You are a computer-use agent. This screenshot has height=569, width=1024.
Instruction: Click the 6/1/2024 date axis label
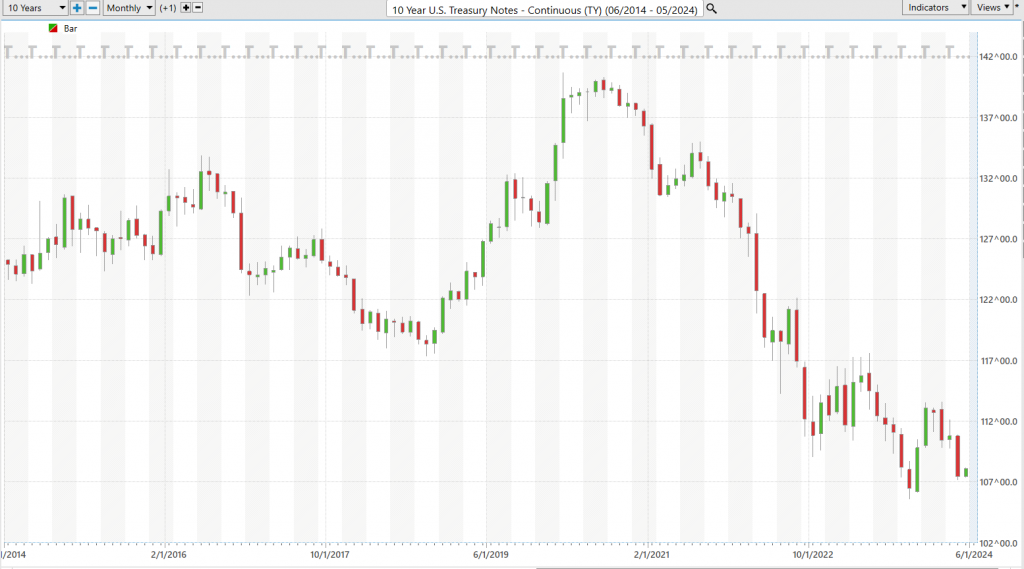(974, 555)
